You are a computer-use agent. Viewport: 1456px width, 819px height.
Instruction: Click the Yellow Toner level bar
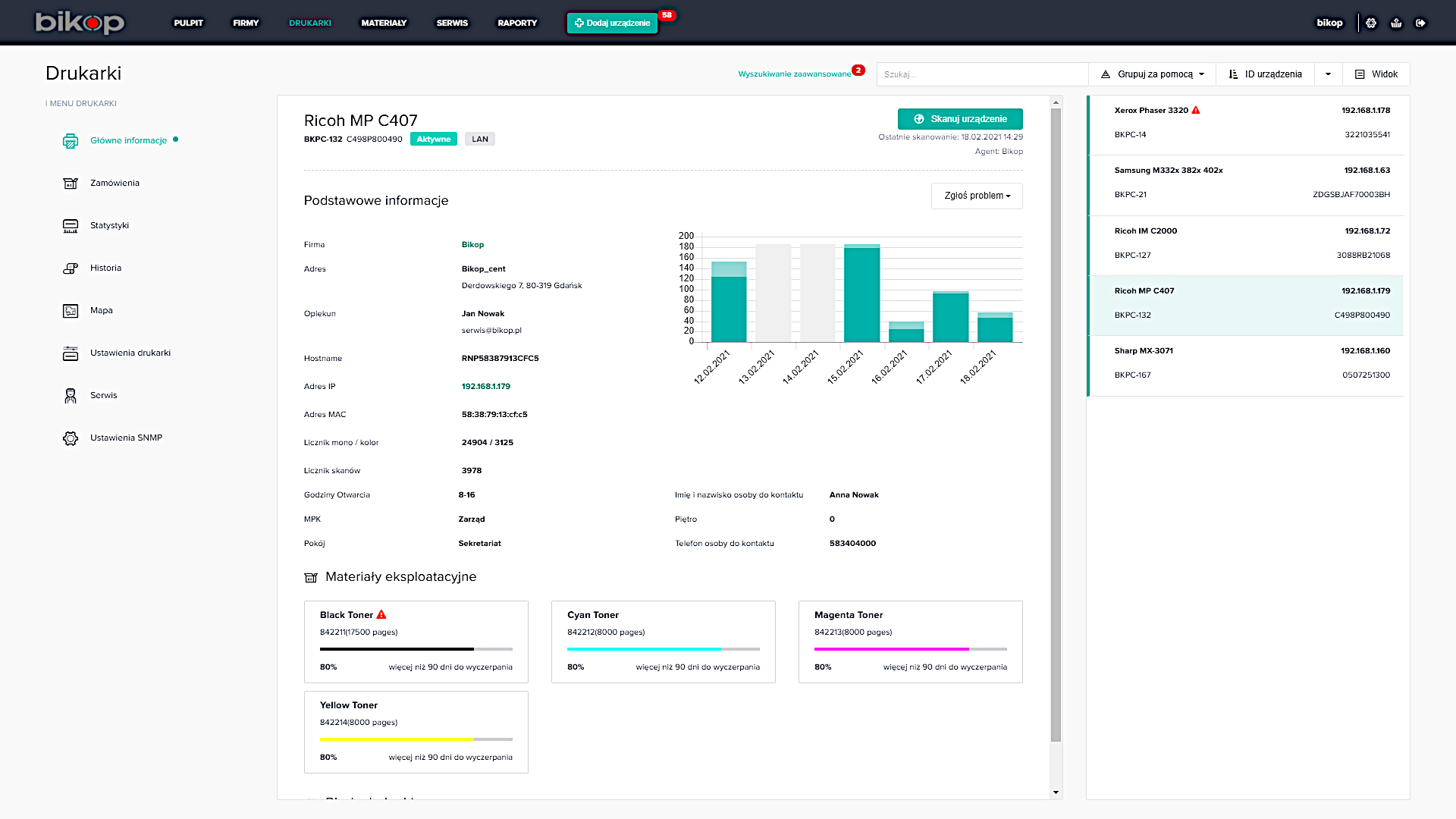416,739
